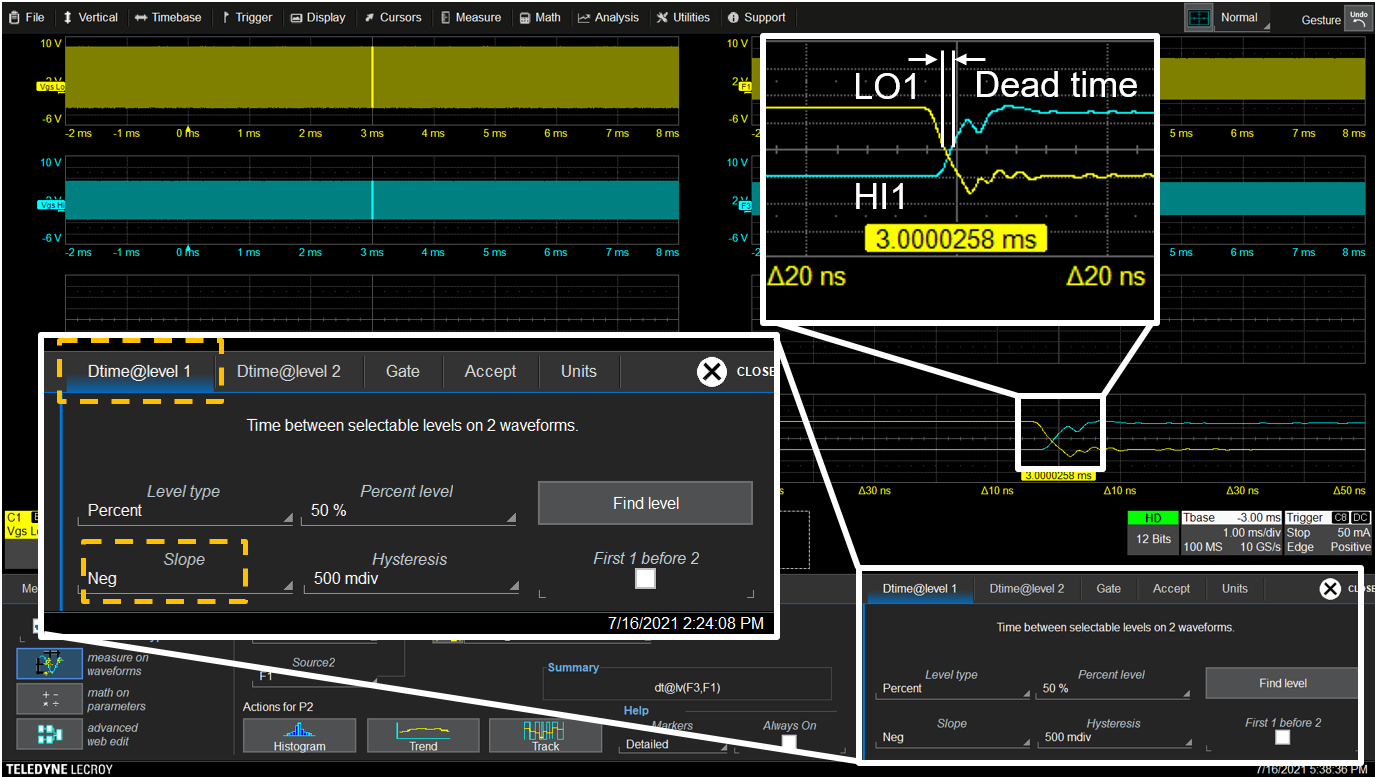The image size is (1375, 777).
Task: Switch to the Dtime@level 2 tab
Action: tap(289, 371)
